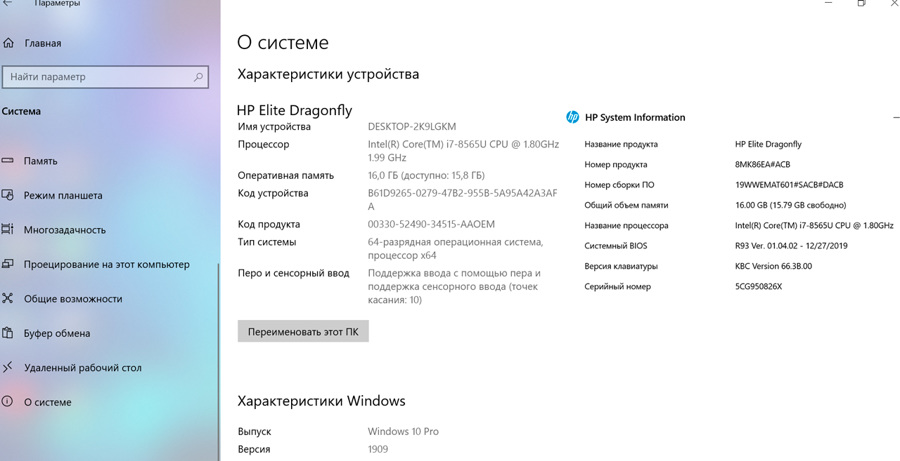The width and height of the screenshot is (900, 461).
Task: Click the Удаленный рабочий стол icon
Action: [x=7, y=367]
